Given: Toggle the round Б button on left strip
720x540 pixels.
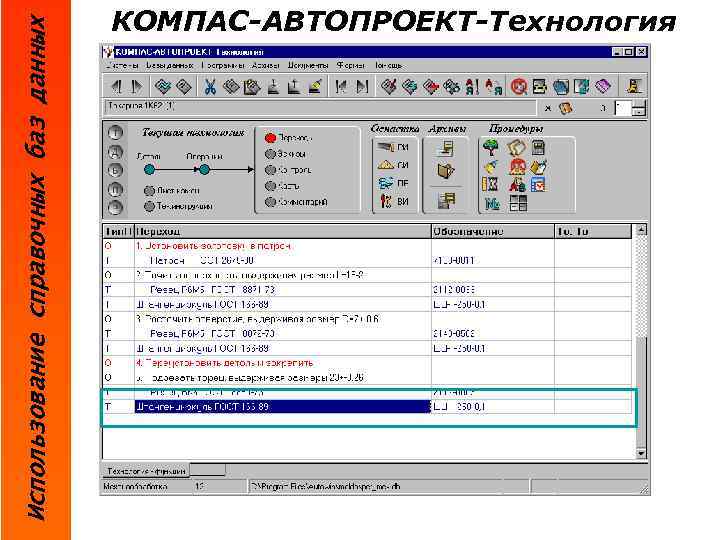Looking at the screenshot, I should 115,170.
